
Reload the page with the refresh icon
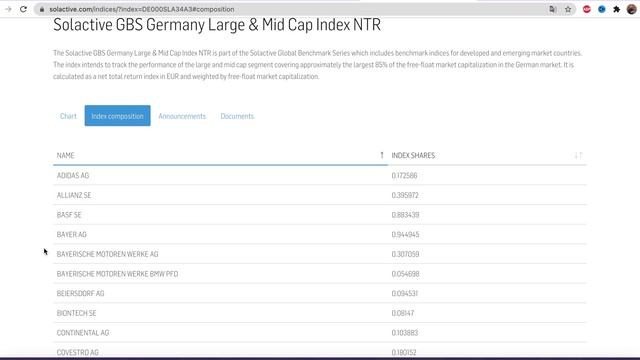pos(23,9)
